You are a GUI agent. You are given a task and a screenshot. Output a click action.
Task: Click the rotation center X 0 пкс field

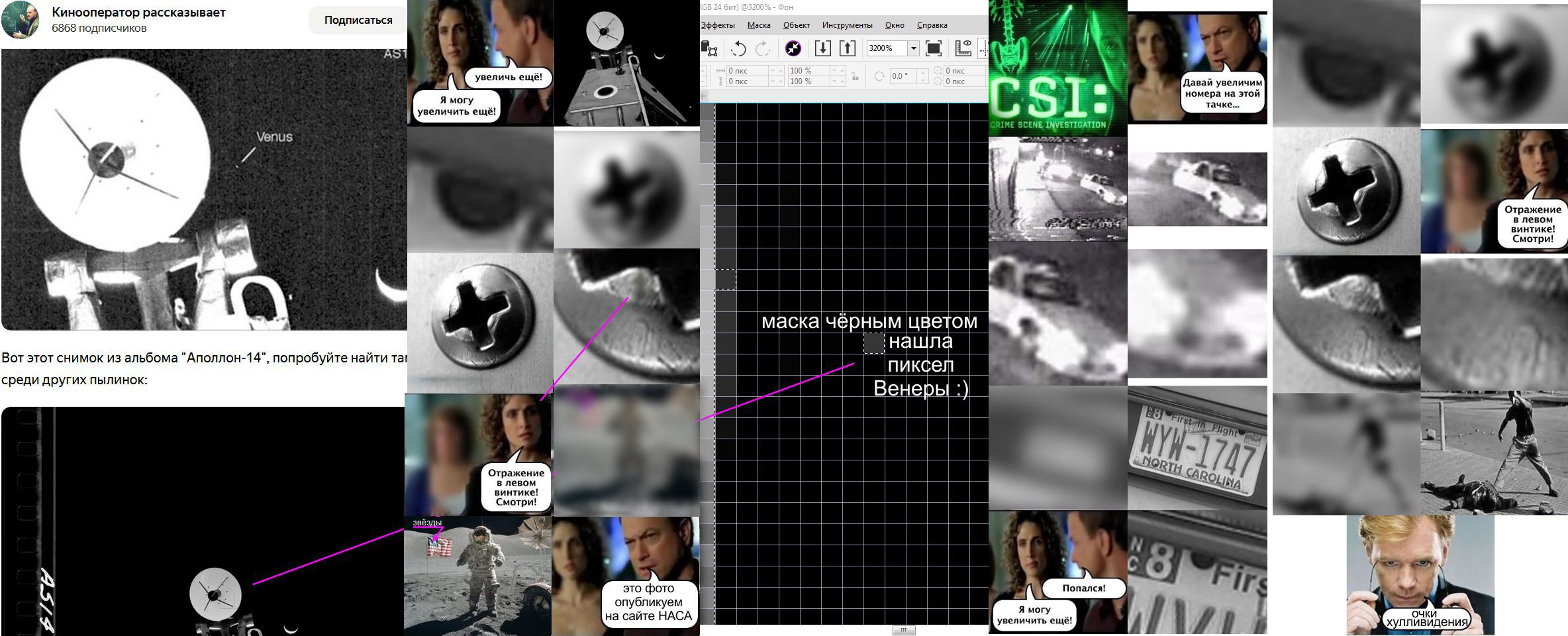click(x=964, y=70)
